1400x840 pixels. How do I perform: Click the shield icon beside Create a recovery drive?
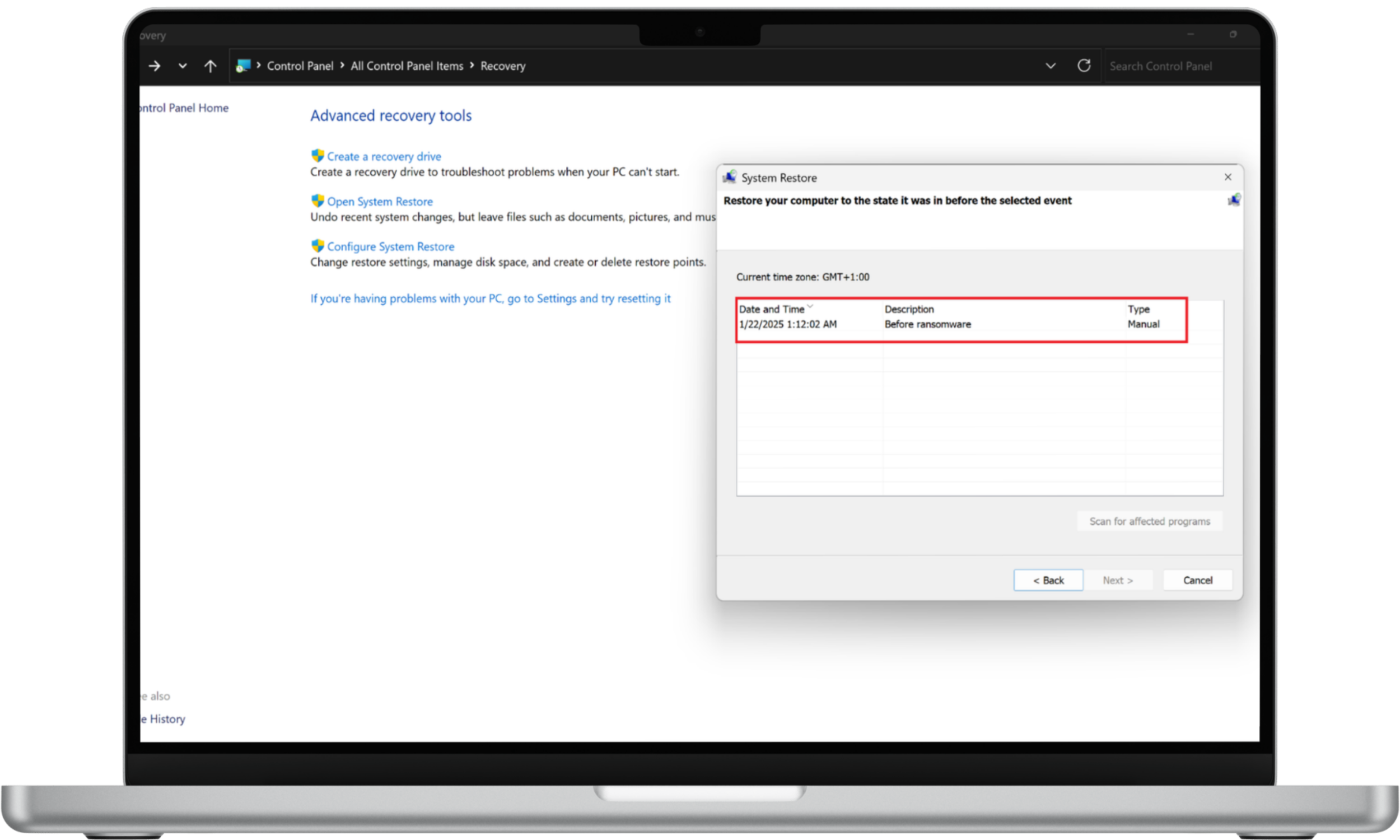(318, 155)
